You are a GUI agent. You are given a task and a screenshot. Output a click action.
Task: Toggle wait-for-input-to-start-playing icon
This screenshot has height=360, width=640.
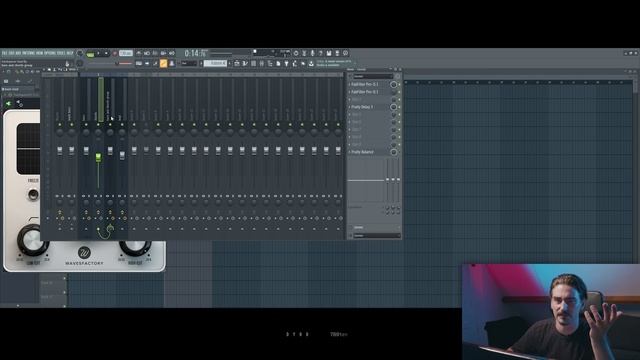[x=147, y=53]
